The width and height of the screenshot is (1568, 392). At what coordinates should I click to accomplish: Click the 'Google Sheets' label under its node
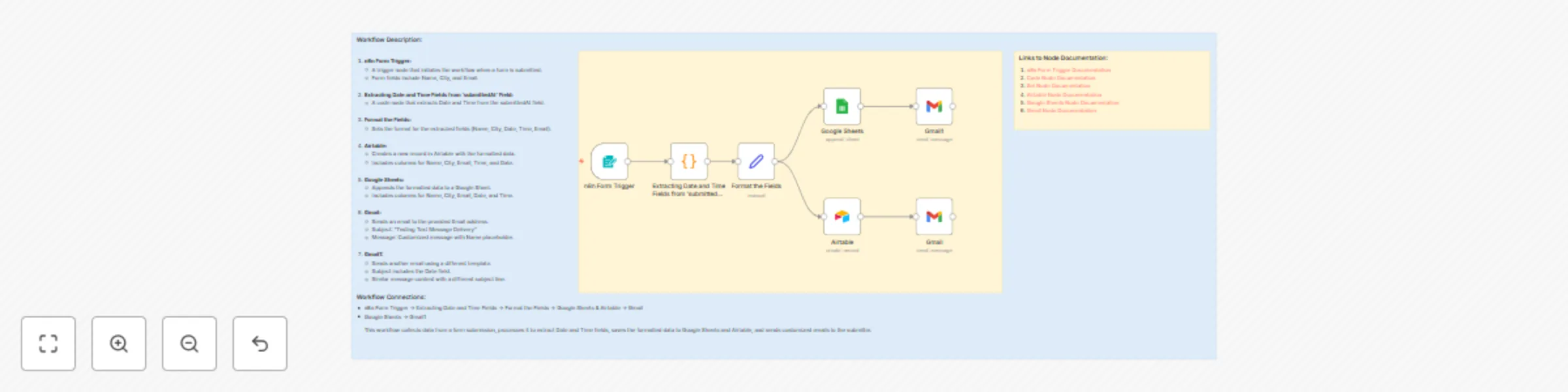842,131
